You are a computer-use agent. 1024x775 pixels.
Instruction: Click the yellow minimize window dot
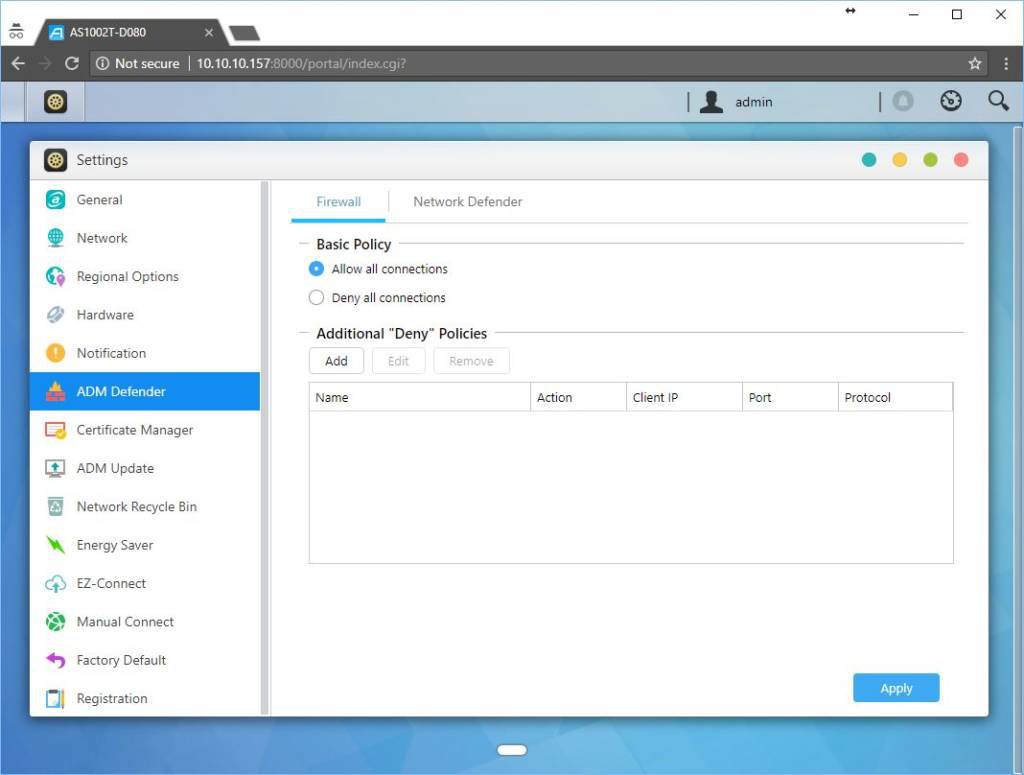point(900,160)
